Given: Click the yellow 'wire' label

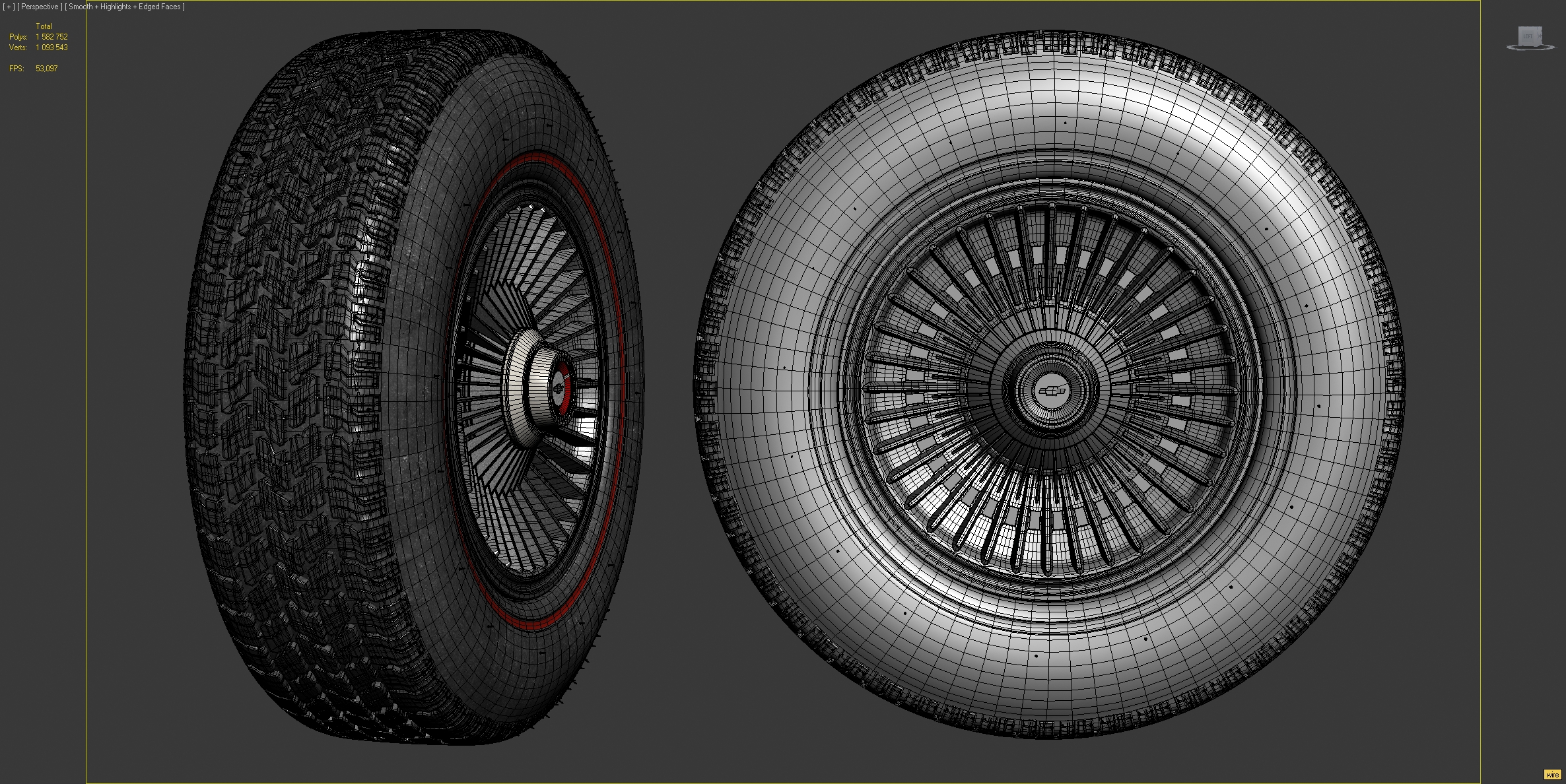Looking at the screenshot, I should pos(1552,775).
